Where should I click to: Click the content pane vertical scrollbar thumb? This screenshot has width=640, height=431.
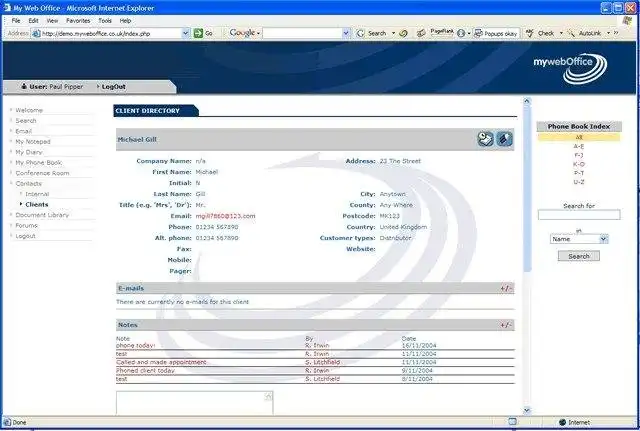(x=527, y=188)
